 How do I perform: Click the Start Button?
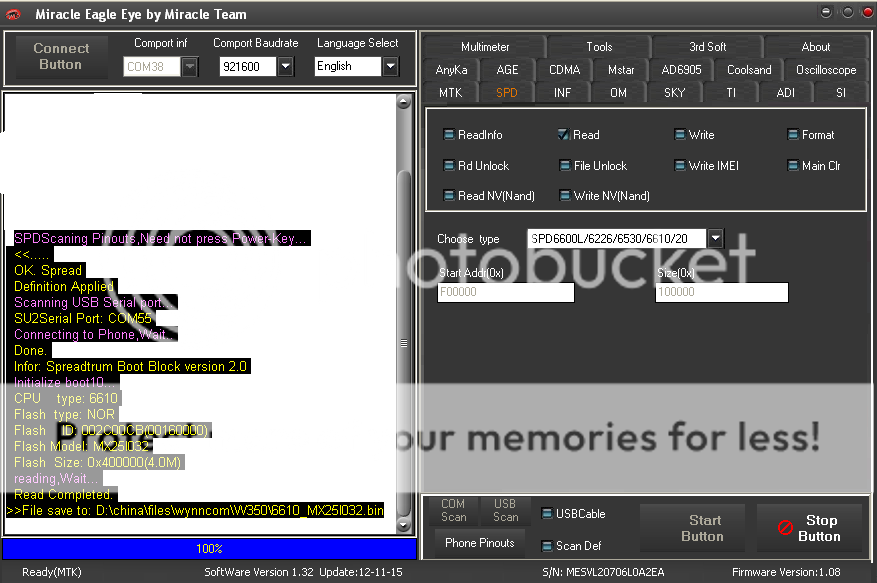(694, 528)
